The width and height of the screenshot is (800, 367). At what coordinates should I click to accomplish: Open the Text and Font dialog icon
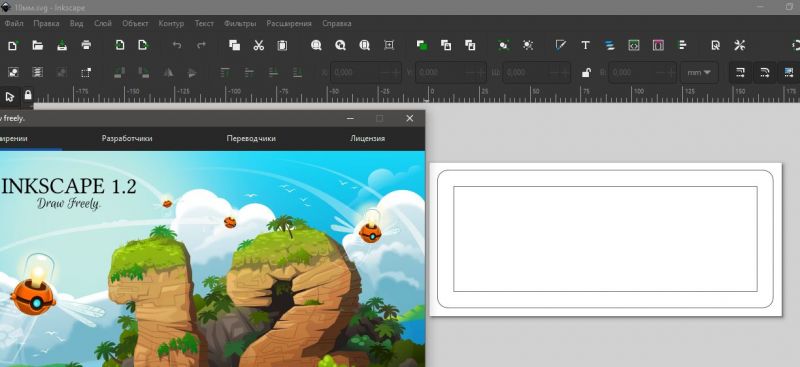pos(585,45)
